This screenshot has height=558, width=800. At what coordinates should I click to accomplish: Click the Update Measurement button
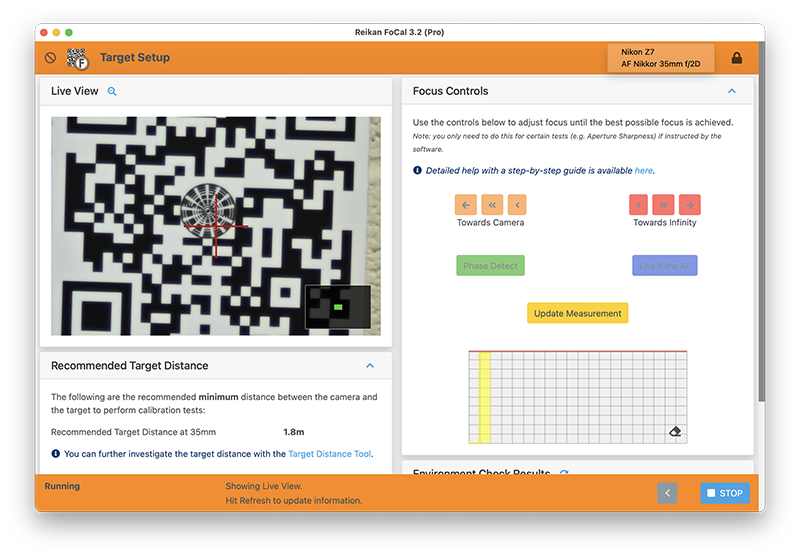pos(578,313)
